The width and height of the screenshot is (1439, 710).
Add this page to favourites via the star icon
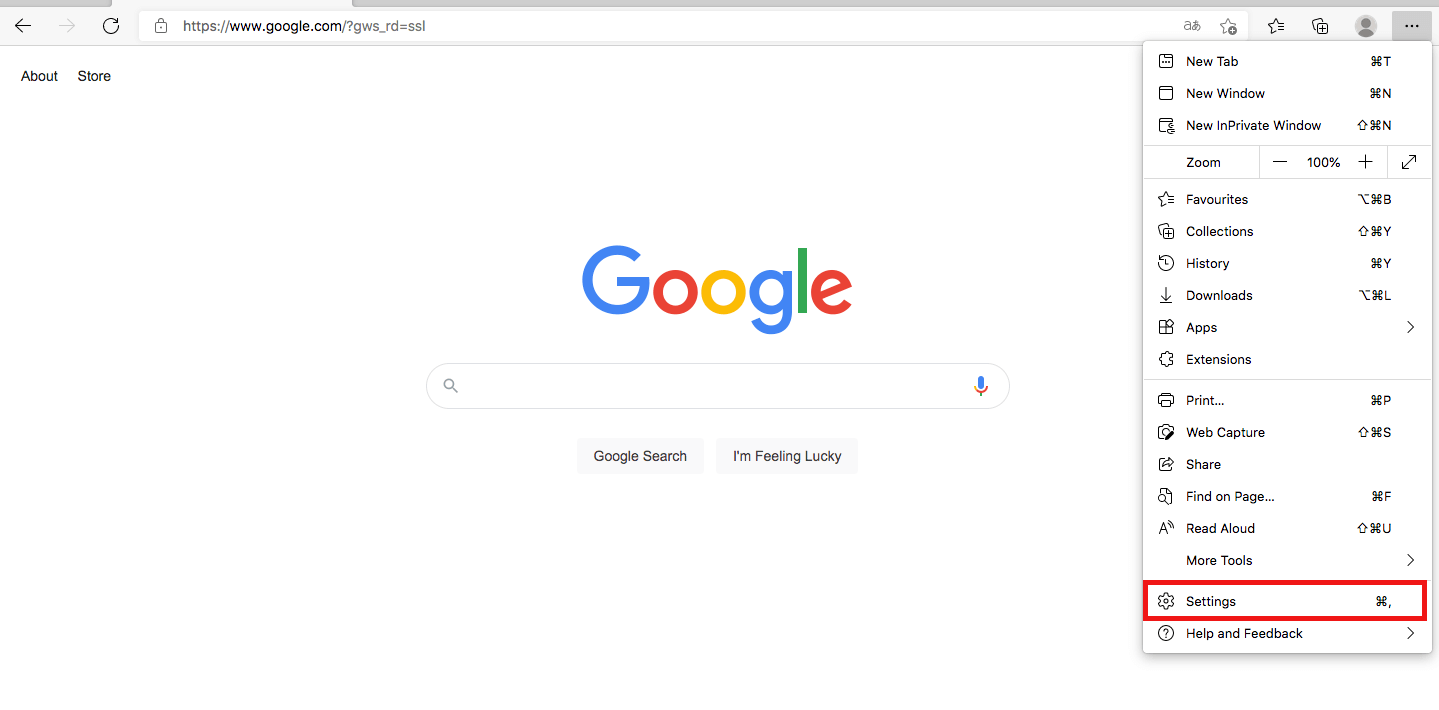click(x=1229, y=26)
